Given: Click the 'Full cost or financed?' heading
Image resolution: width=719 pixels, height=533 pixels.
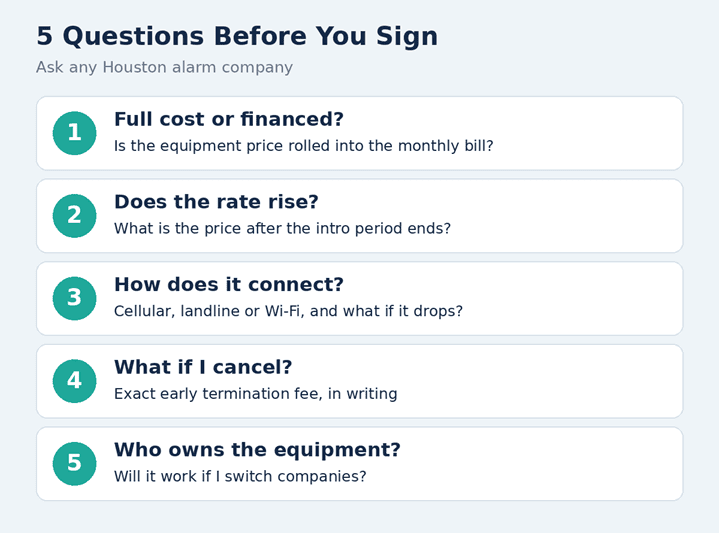Looking at the screenshot, I should [229, 119].
